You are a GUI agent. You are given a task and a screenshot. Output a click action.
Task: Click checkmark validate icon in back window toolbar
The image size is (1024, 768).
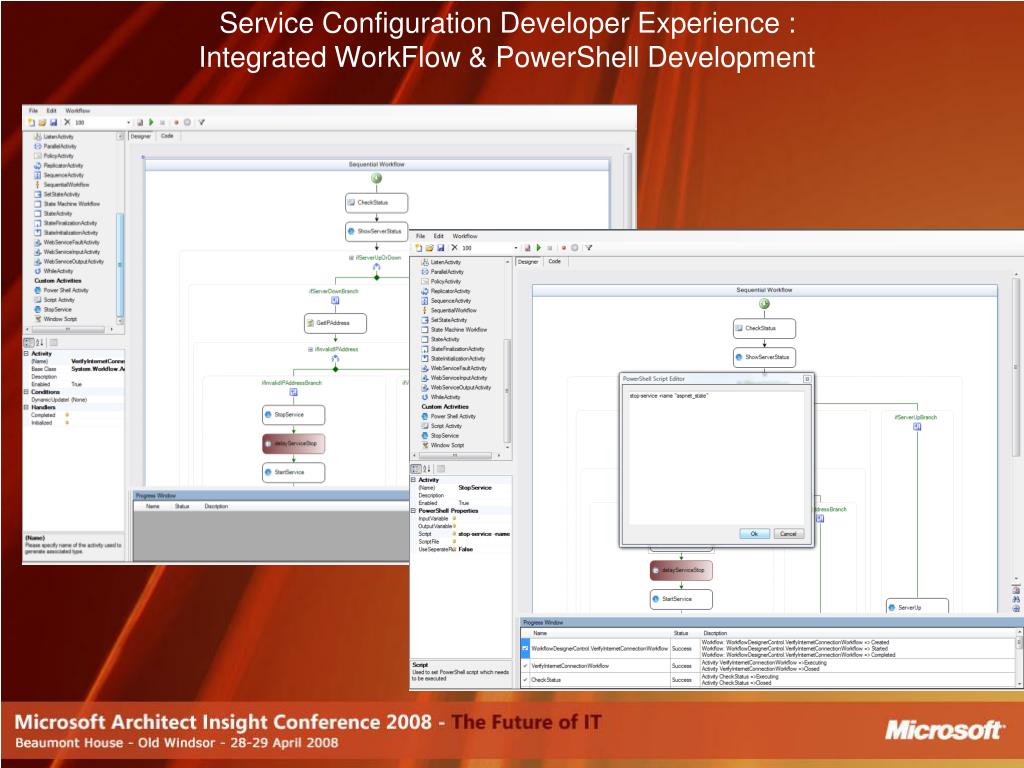pos(201,122)
